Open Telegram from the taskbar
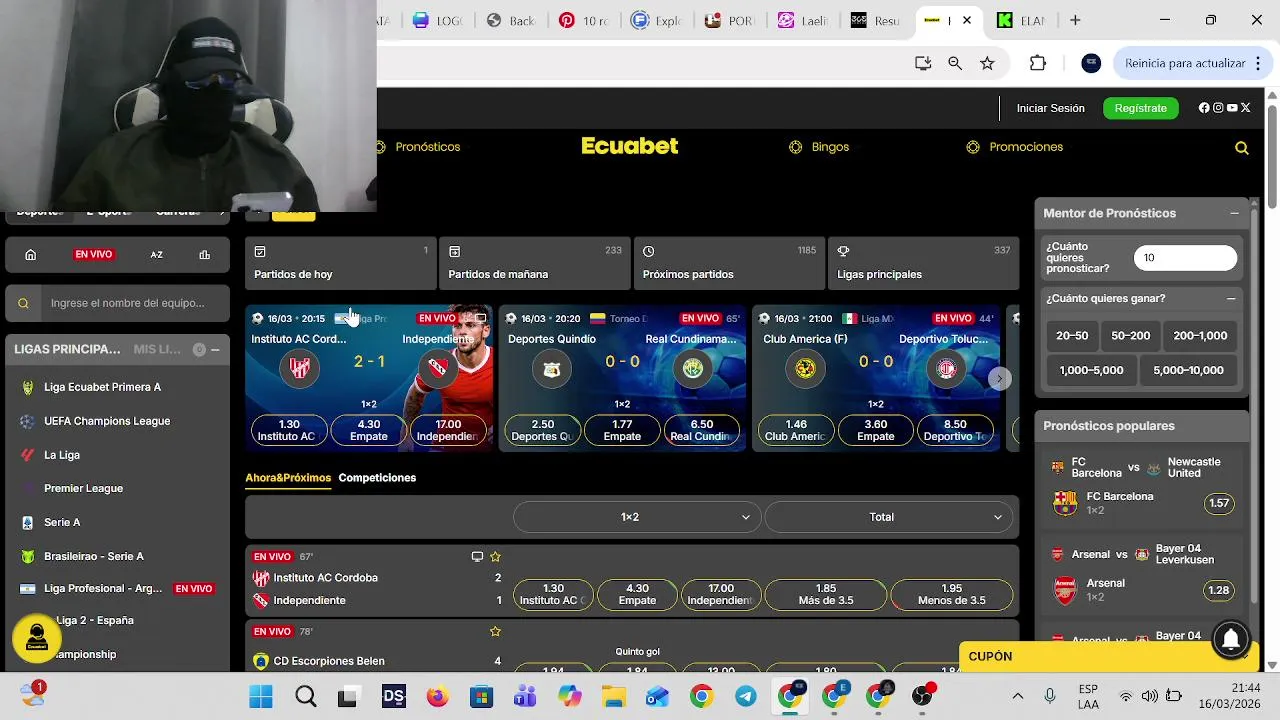Screen dimensions: 1280x720 (x=746, y=697)
